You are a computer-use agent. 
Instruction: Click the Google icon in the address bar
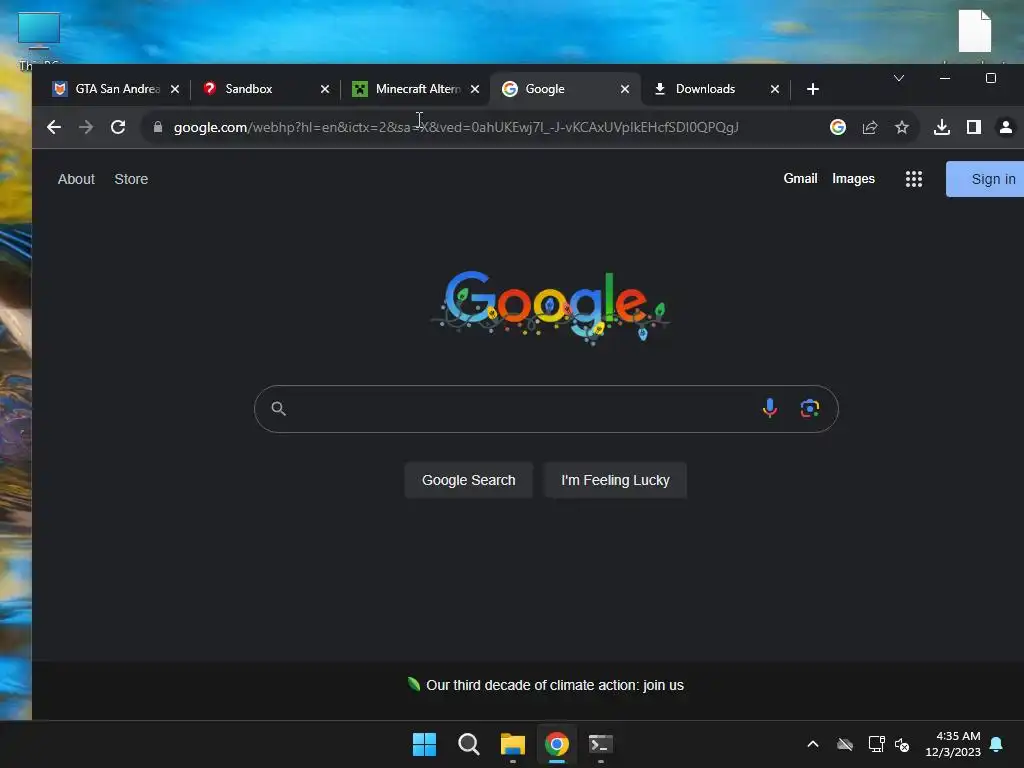click(x=837, y=127)
